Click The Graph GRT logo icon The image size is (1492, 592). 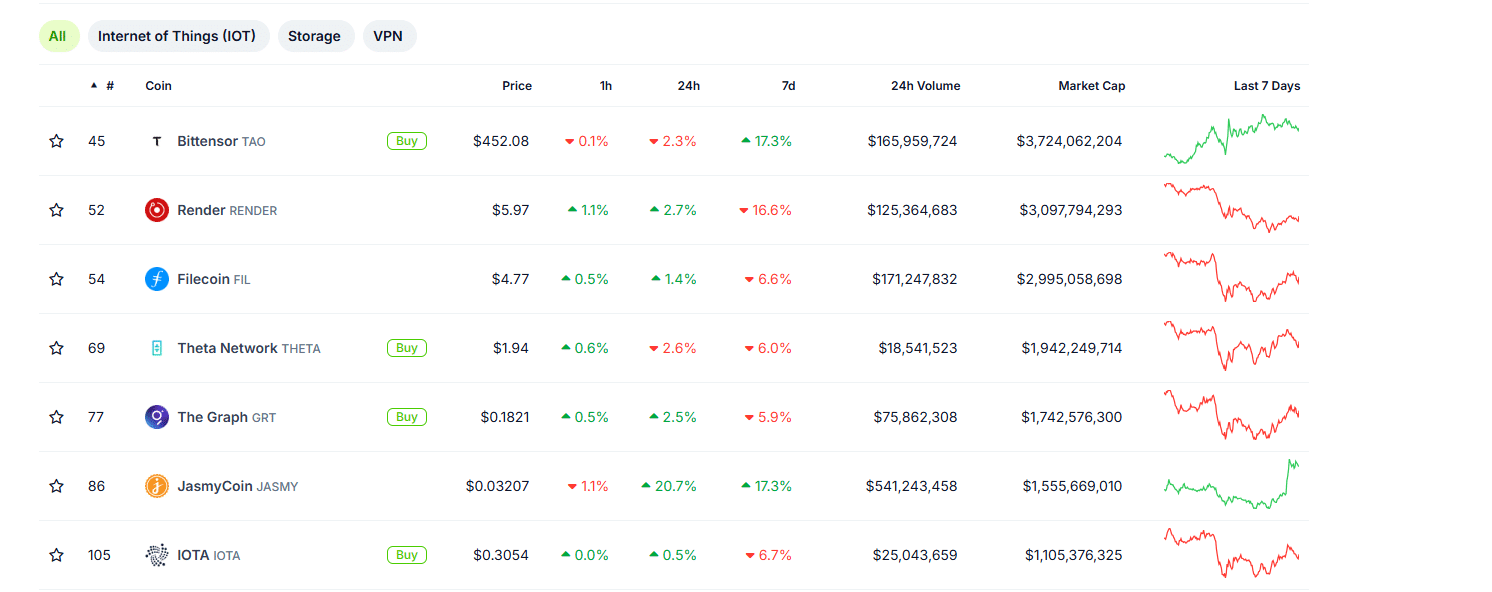tap(157, 417)
